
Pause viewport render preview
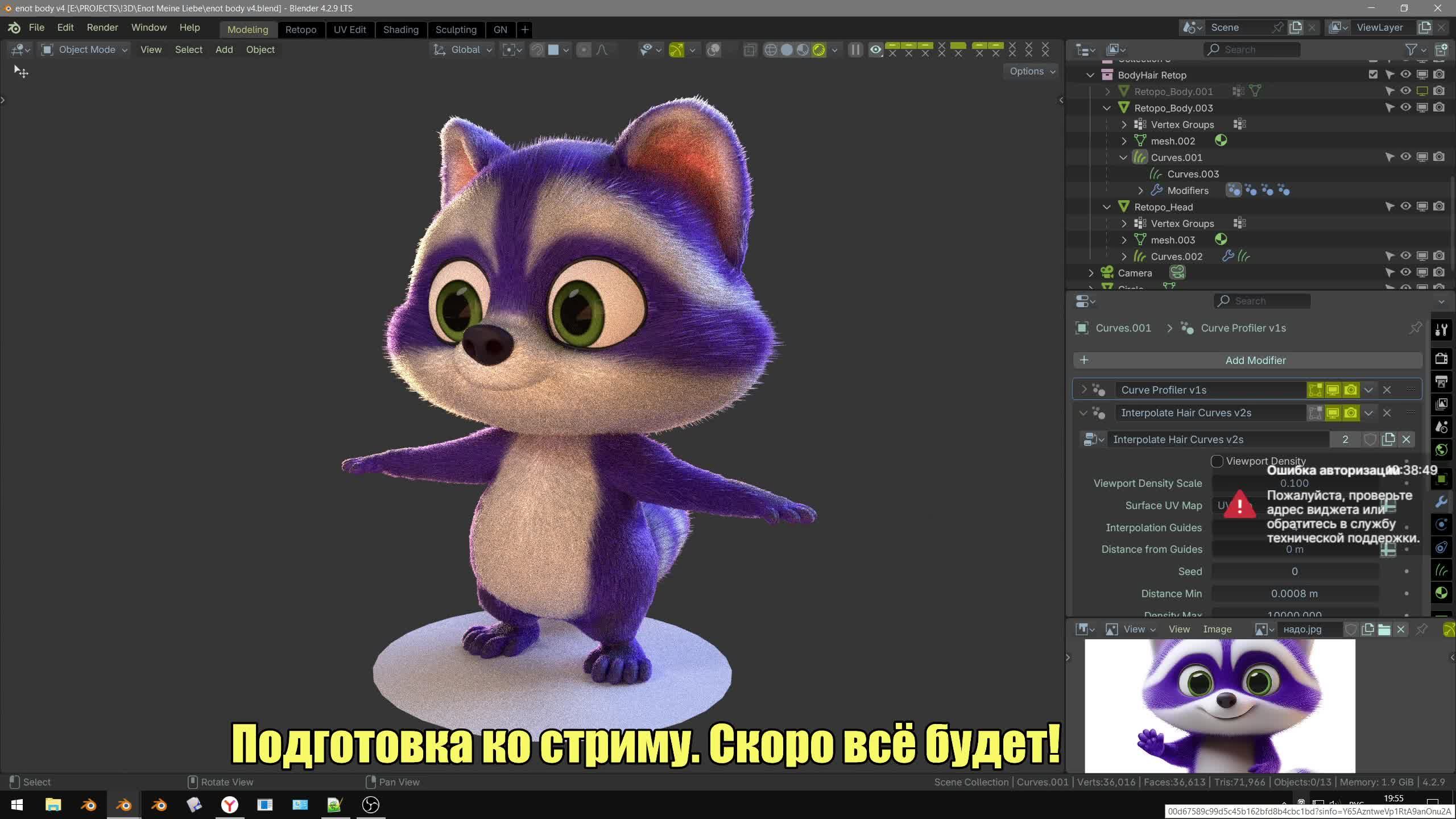[x=855, y=50]
